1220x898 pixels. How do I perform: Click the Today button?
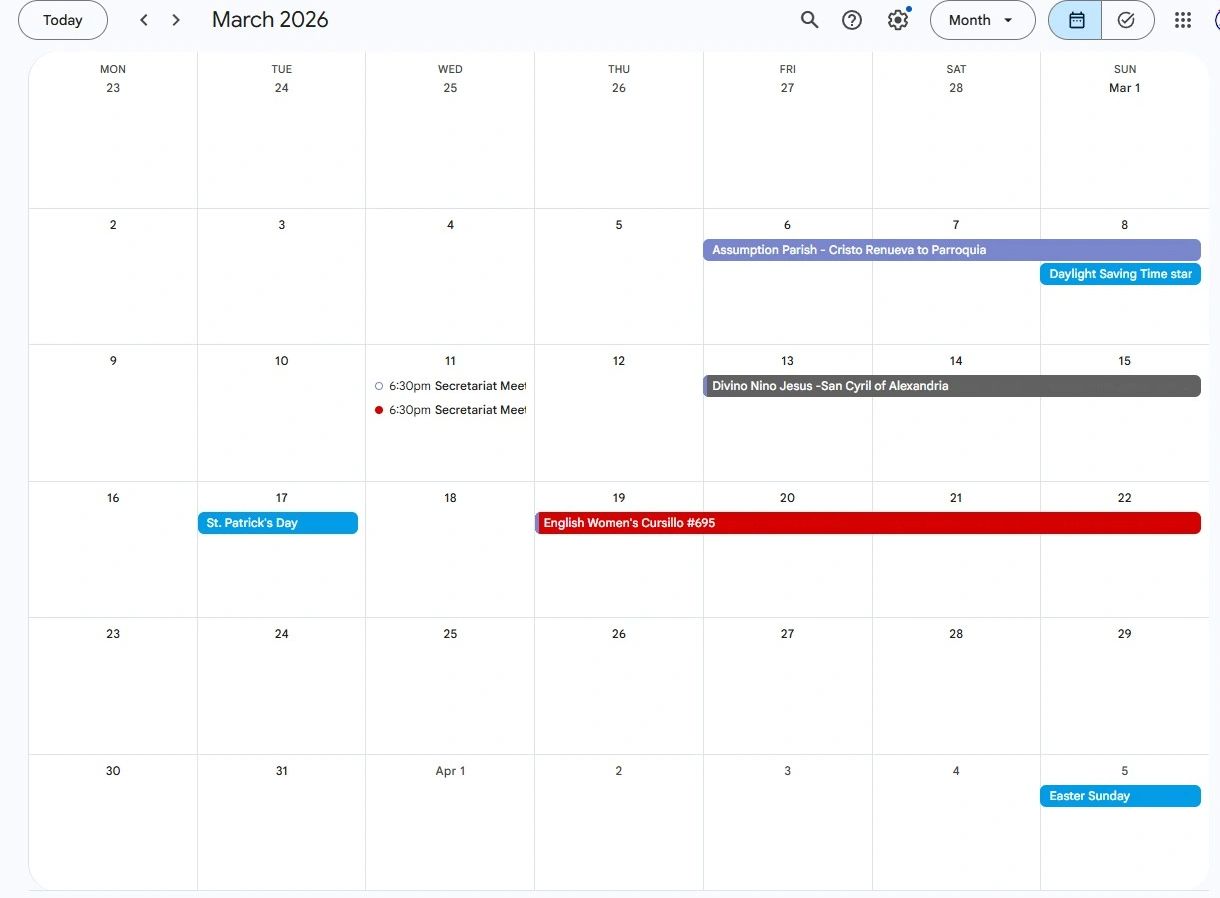click(x=63, y=20)
